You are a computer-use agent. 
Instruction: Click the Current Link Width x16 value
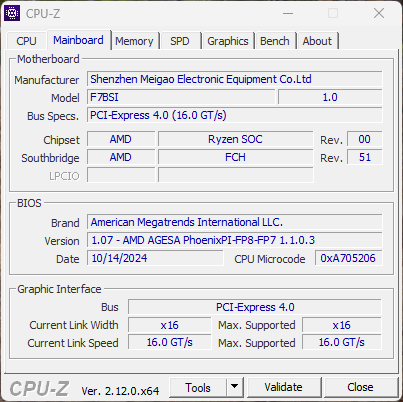pyautogui.click(x=169, y=325)
